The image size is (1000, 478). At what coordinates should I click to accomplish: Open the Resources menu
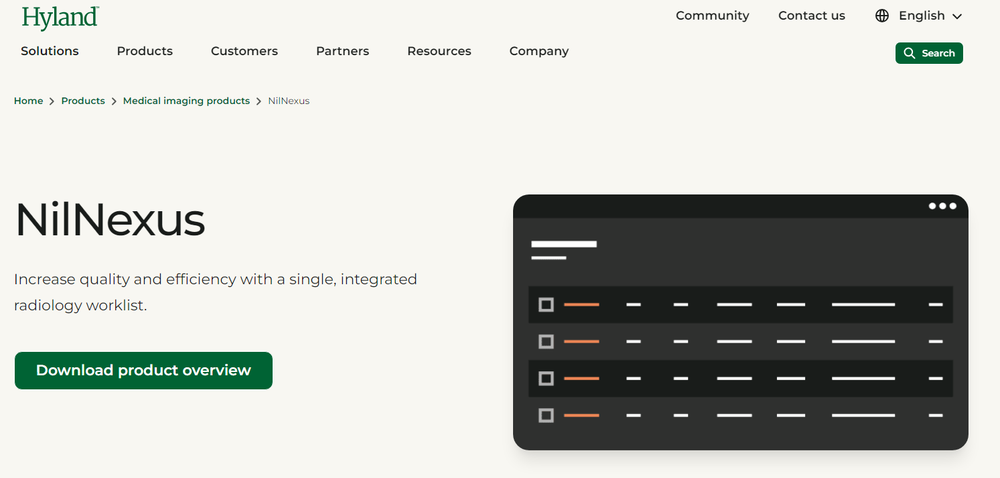point(439,51)
